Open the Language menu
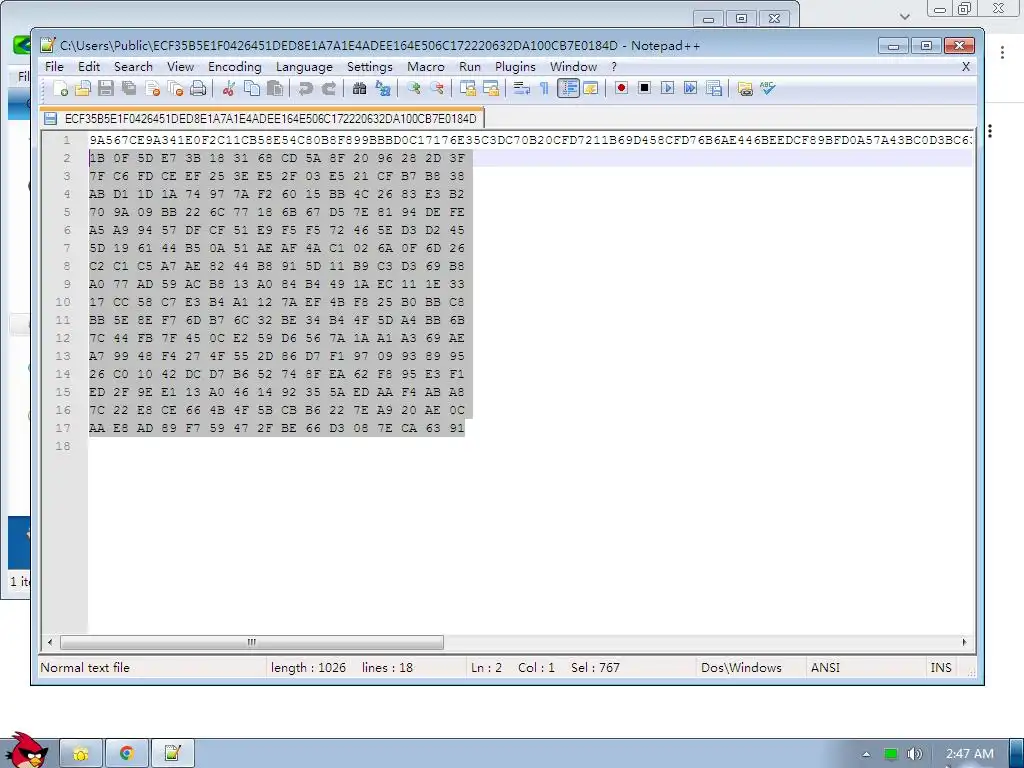1024x768 pixels. coord(304,67)
